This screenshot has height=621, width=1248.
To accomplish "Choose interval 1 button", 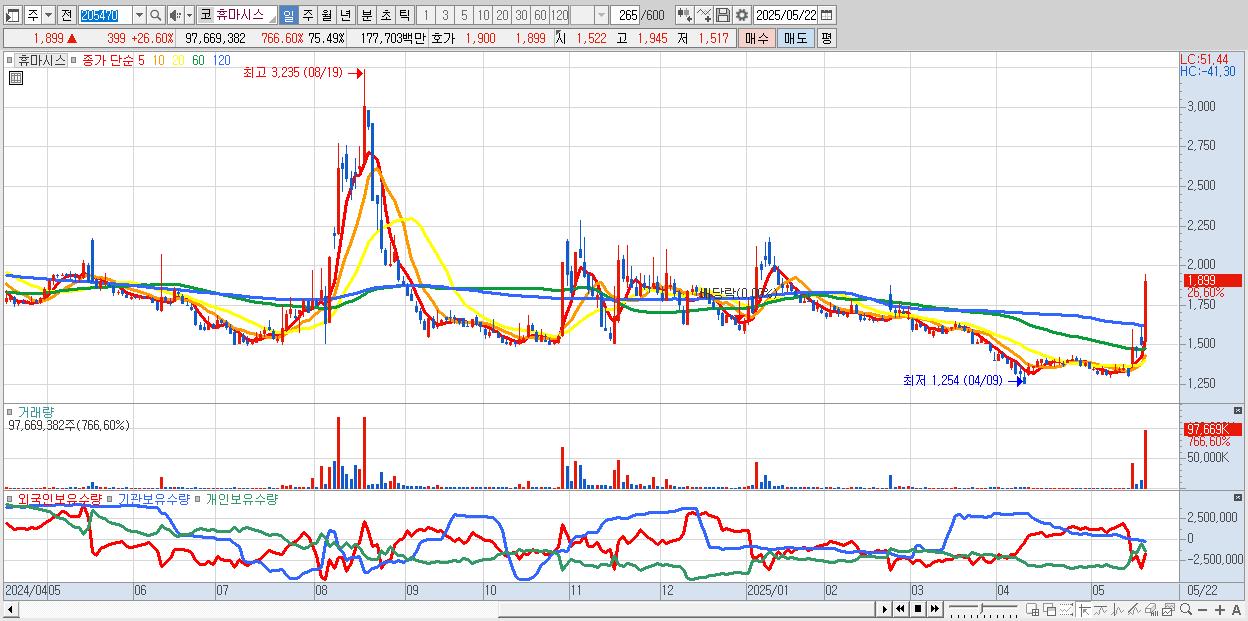I will tap(426, 15).
